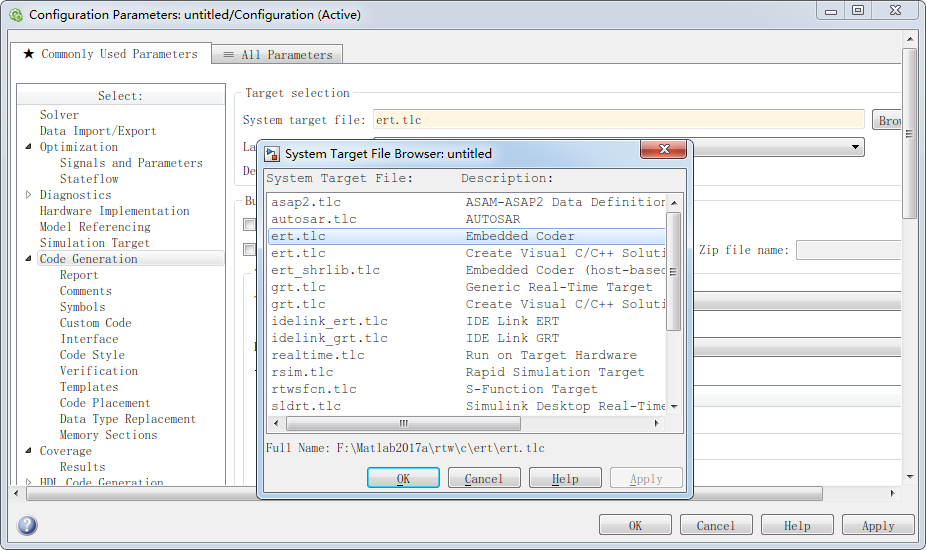Select grt.tlc Generic Real-Time Target

pyautogui.click(x=467, y=287)
